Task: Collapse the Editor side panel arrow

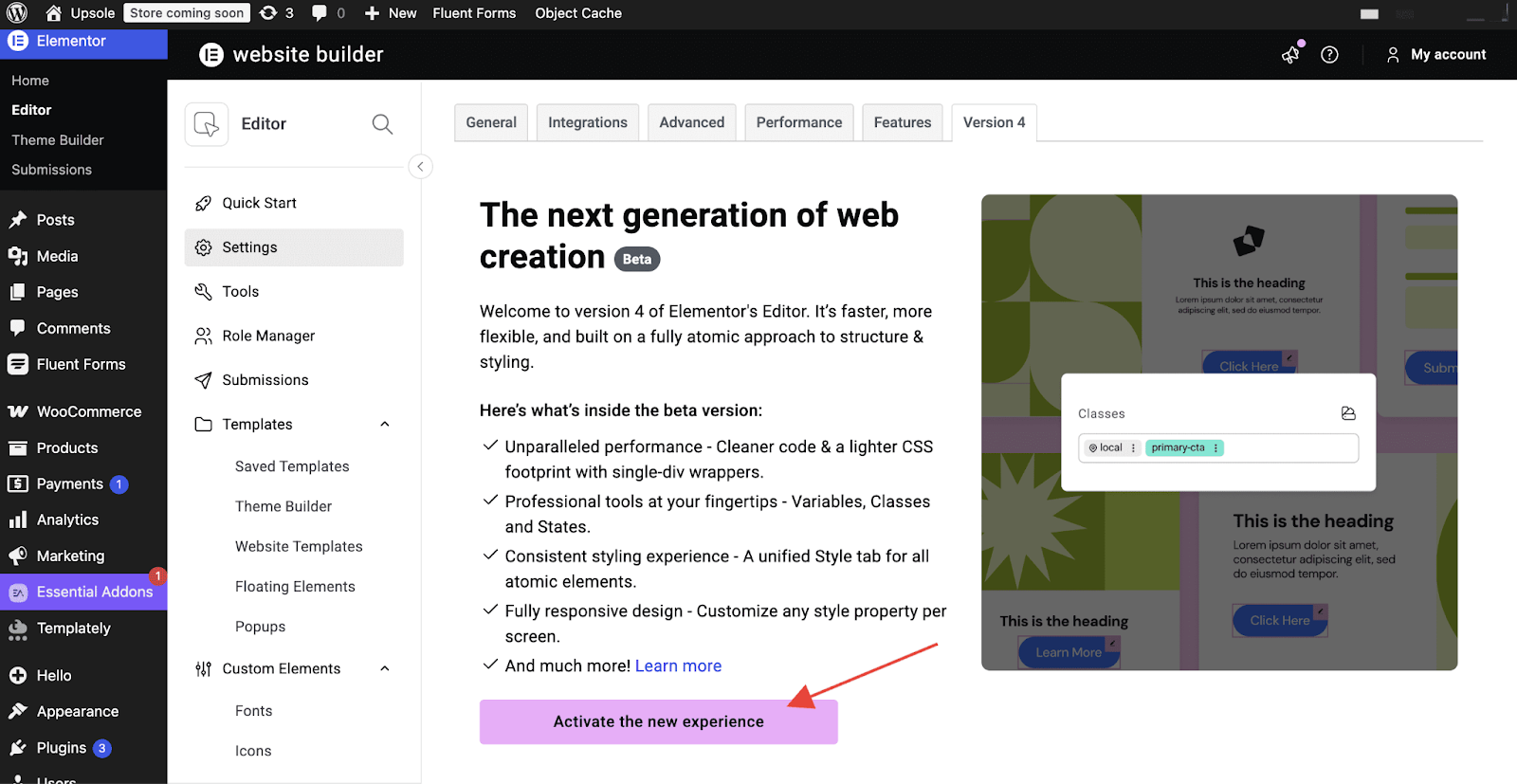Action: click(420, 166)
